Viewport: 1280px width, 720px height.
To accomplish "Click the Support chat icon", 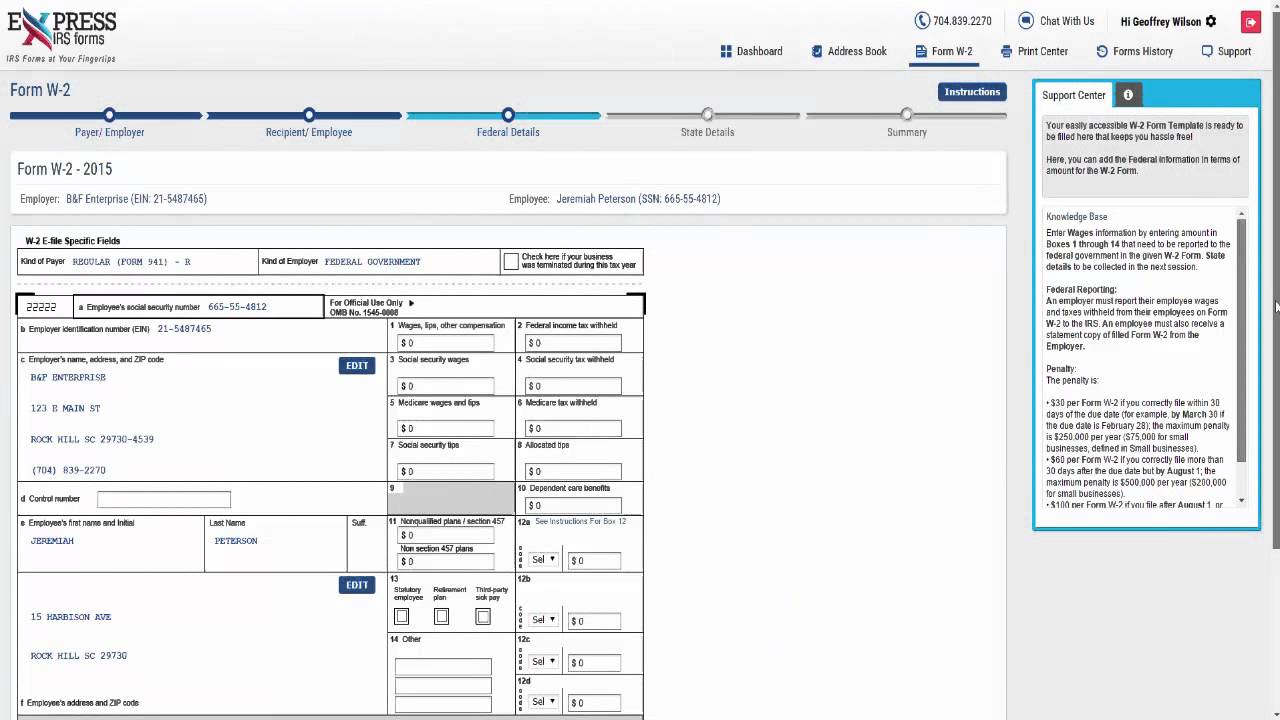I will click(x=1207, y=51).
